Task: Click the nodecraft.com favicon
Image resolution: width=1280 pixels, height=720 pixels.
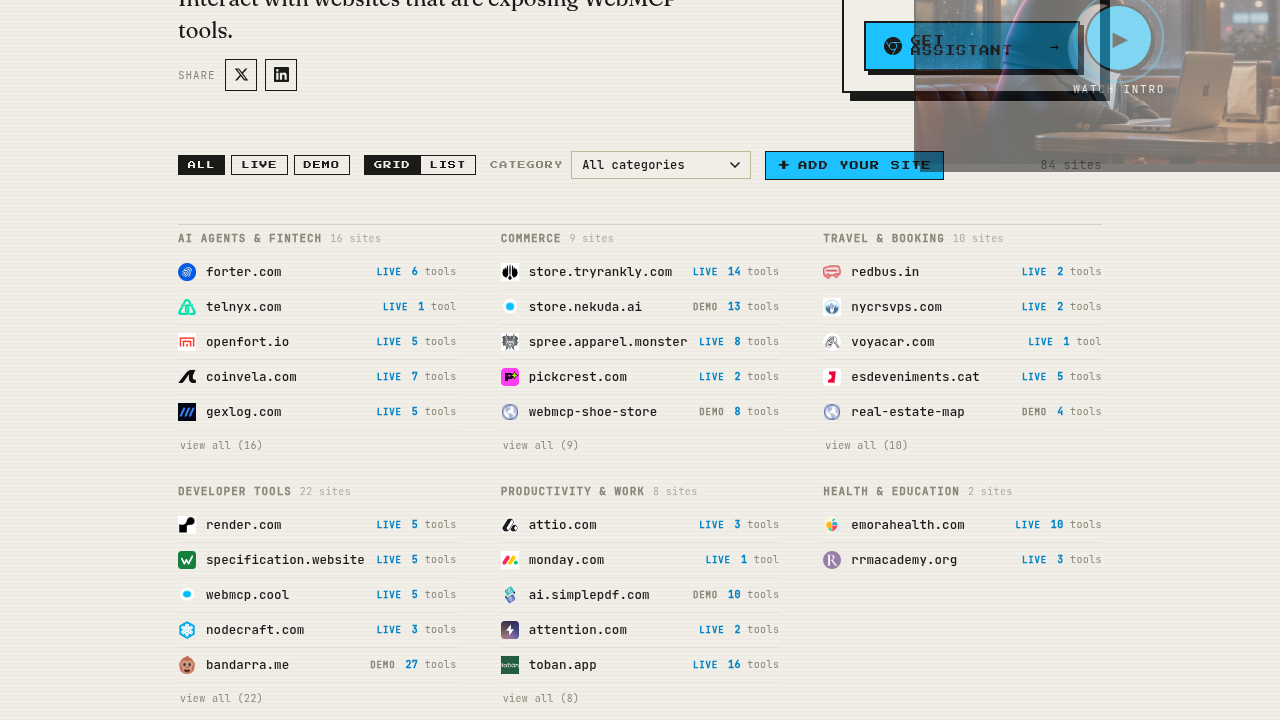Action: pyautogui.click(x=187, y=630)
